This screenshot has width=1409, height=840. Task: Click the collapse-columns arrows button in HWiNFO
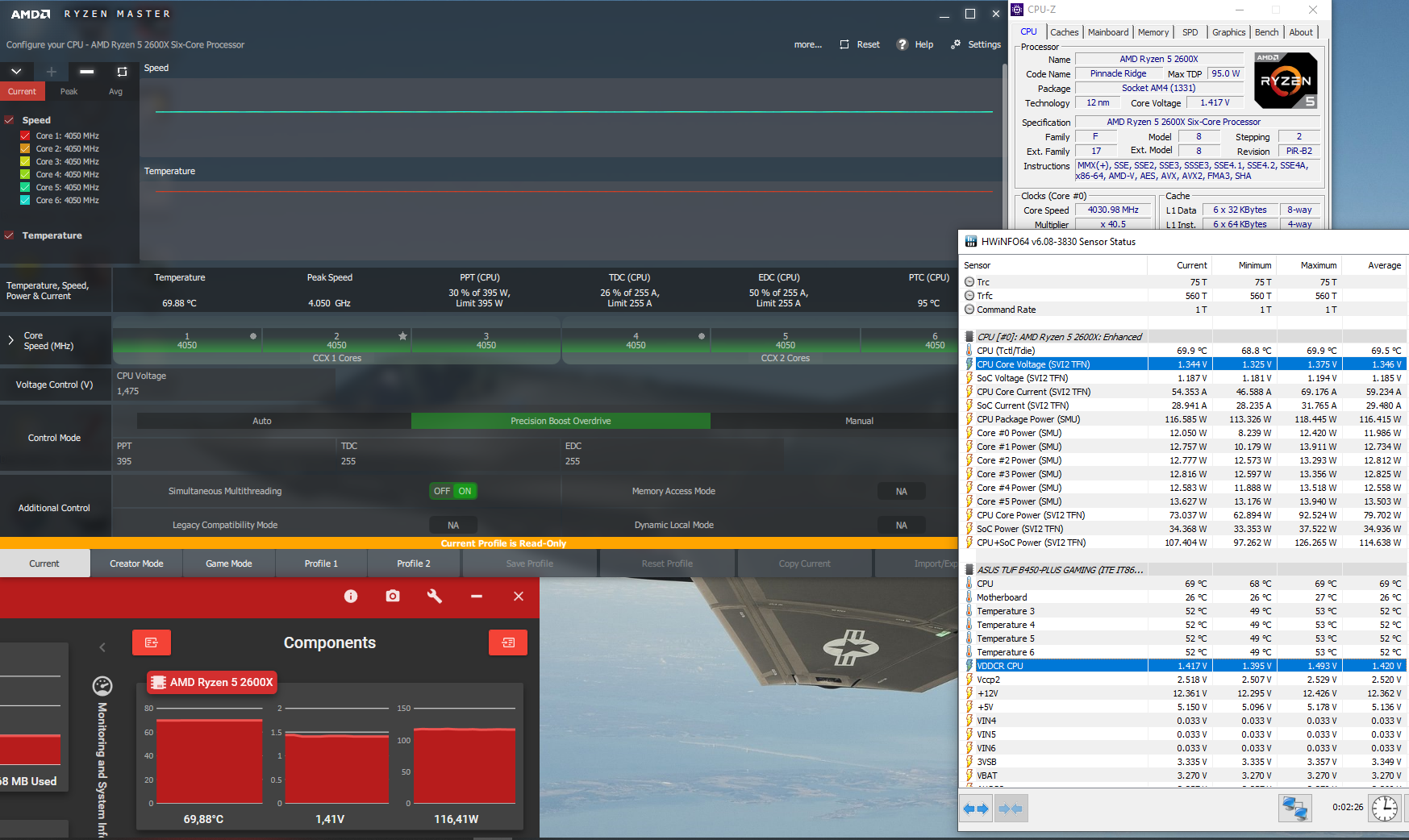[1011, 809]
